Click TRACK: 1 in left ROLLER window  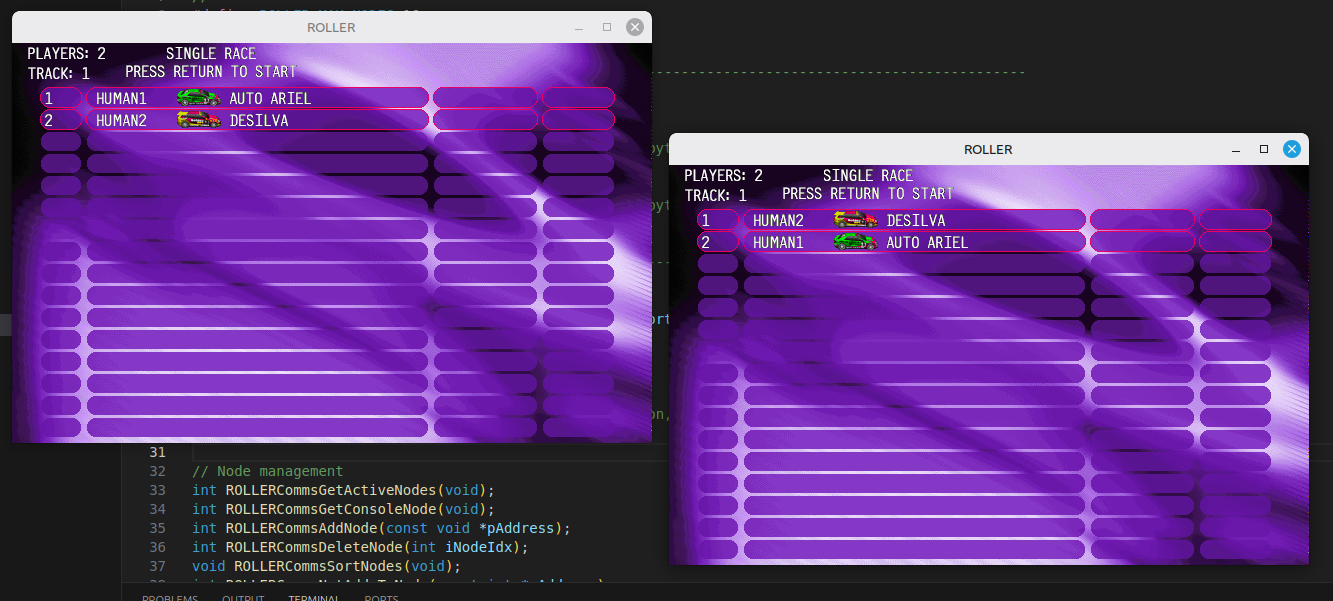pos(58,73)
